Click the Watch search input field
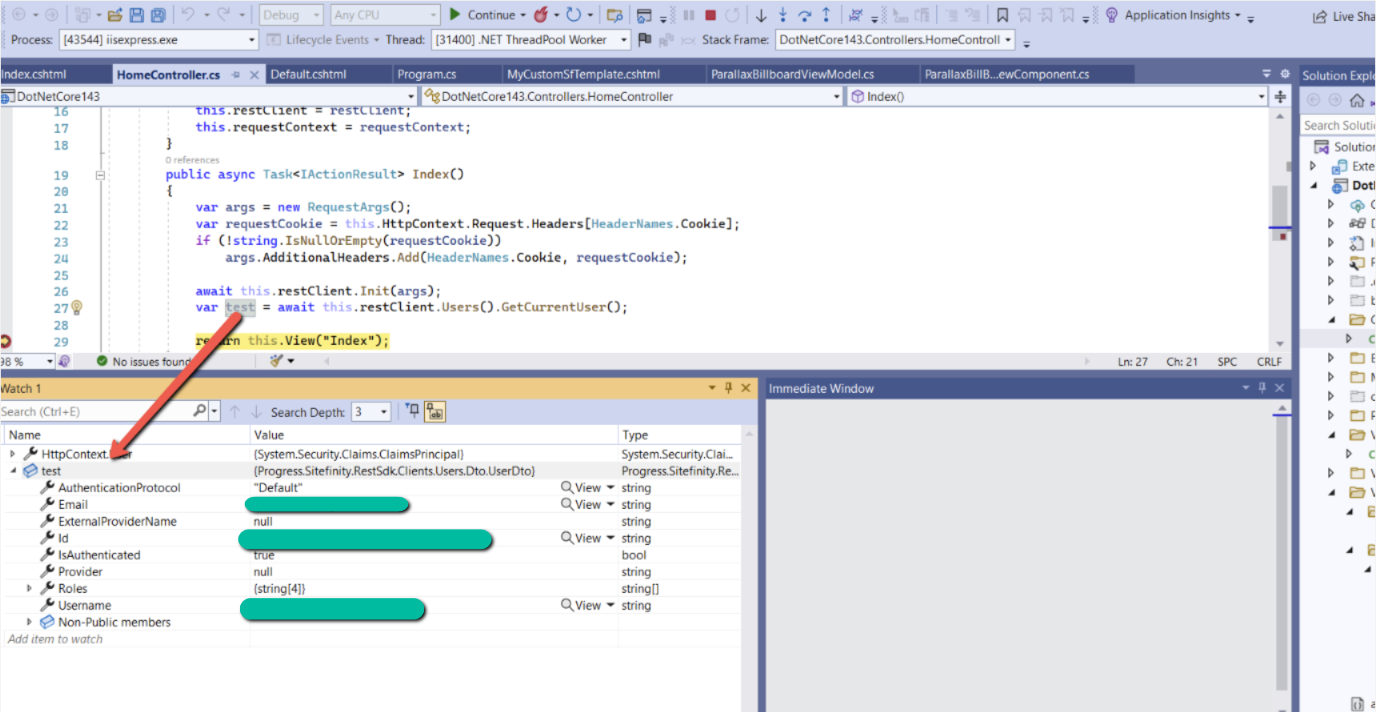The image size is (1376, 712). click(x=95, y=412)
